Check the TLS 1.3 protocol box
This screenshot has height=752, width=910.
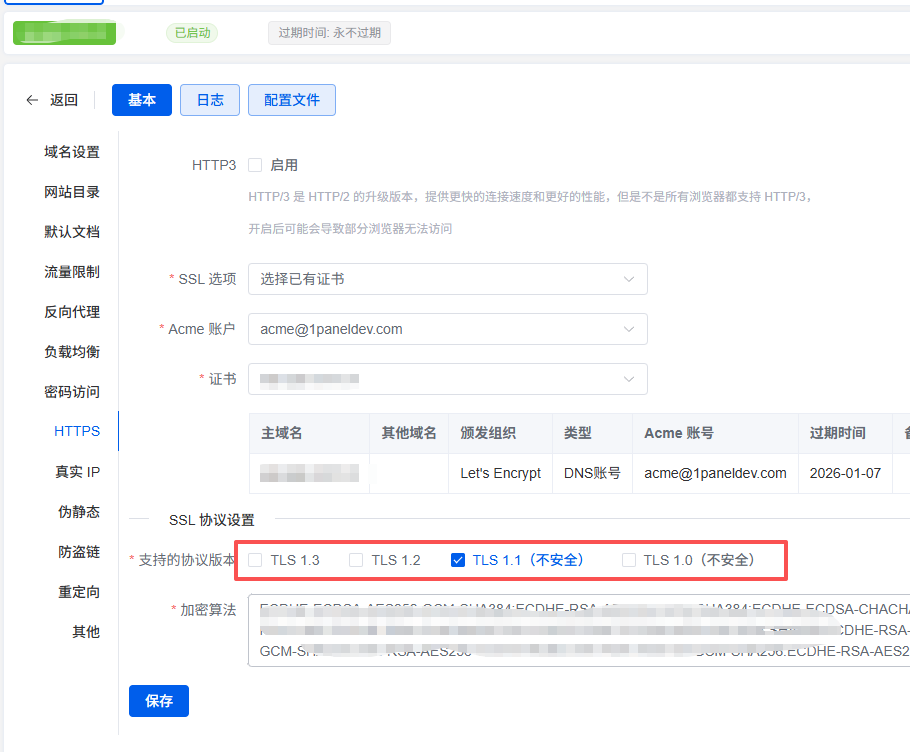point(256,560)
